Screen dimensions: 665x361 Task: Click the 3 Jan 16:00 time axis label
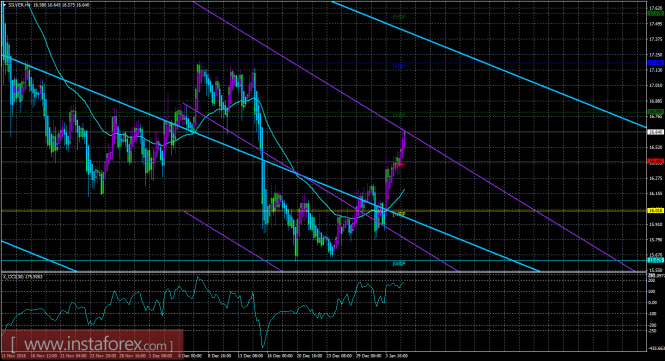[x=398, y=356]
